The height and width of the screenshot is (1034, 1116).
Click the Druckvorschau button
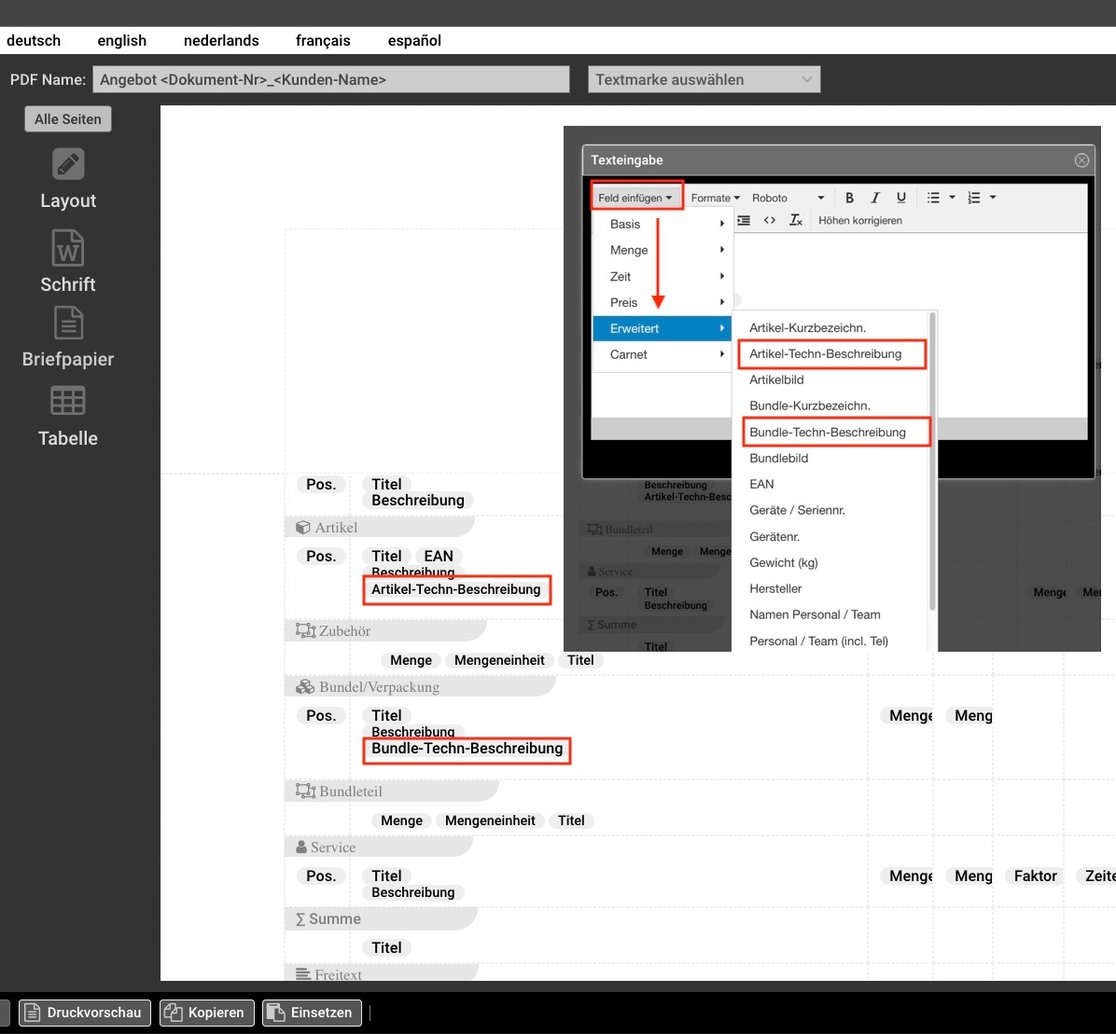pyautogui.click(x=84, y=1012)
